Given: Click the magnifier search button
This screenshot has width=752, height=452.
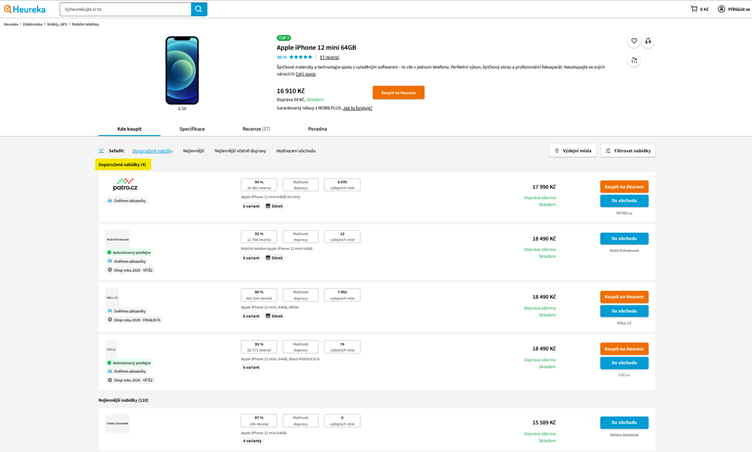Looking at the screenshot, I should (199, 9).
